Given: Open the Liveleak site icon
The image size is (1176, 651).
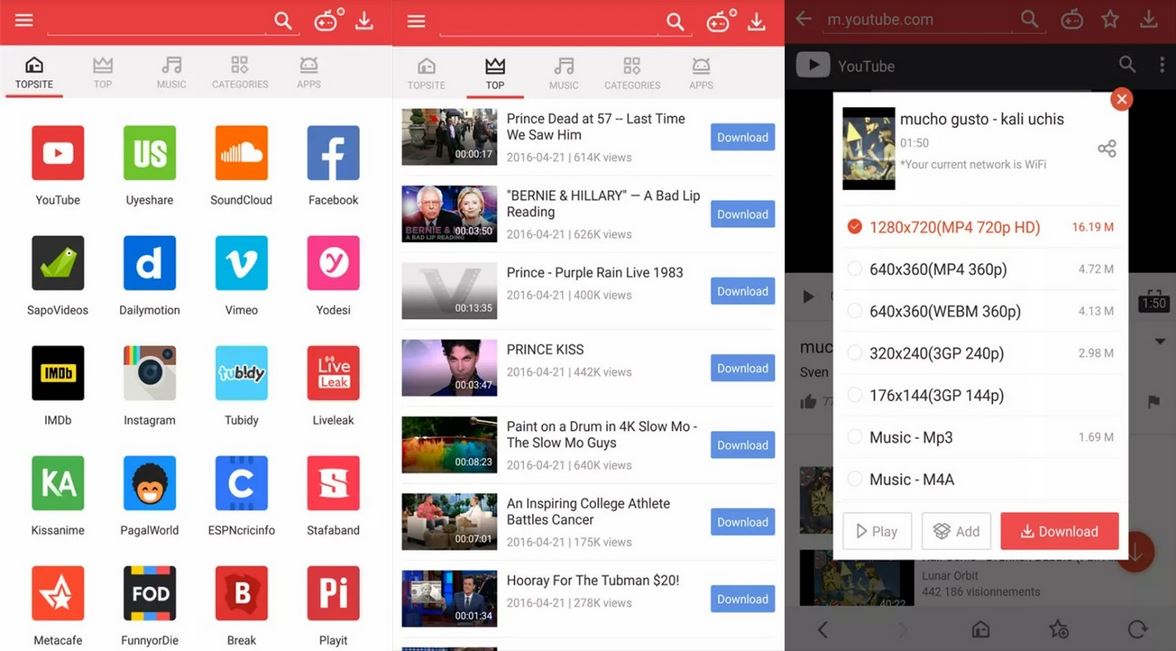Looking at the screenshot, I should click(333, 373).
